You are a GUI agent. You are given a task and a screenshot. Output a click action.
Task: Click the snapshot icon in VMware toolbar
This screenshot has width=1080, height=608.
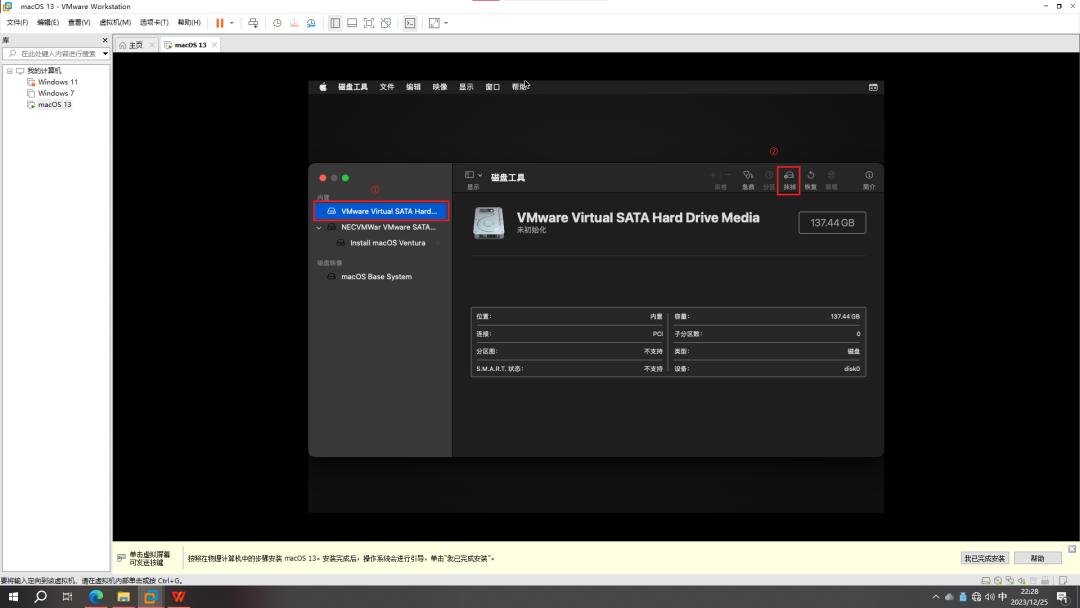click(x=276, y=22)
